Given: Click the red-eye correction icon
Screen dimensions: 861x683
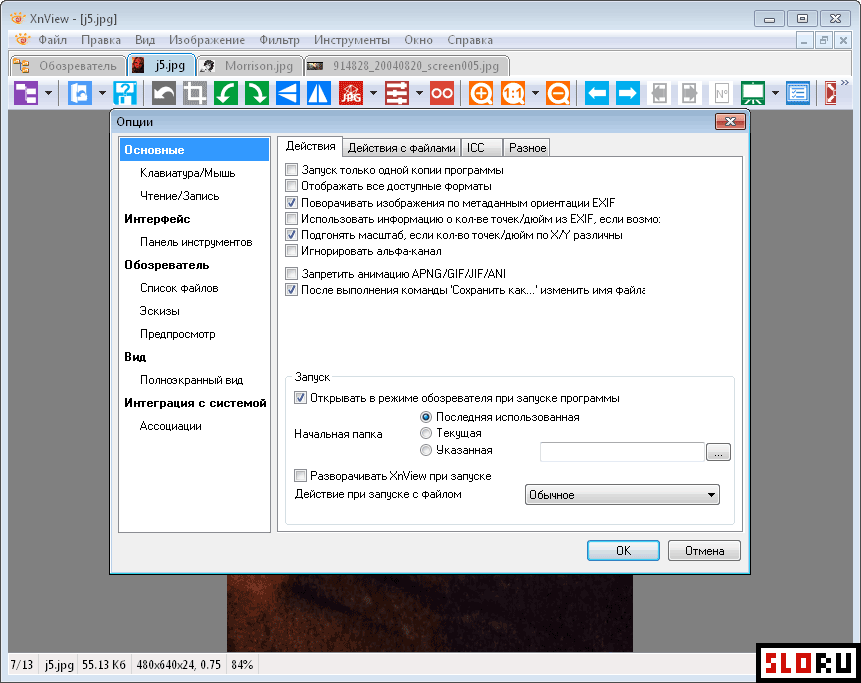Looking at the screenshot, I should click(x=442, y=94).
